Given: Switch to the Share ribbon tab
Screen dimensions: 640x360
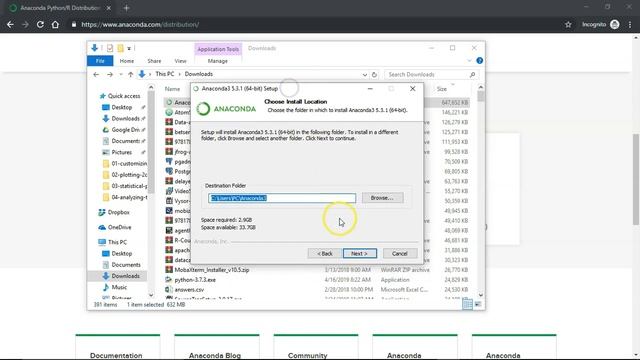Looking at the screenshot, I should tap(154, 61).
